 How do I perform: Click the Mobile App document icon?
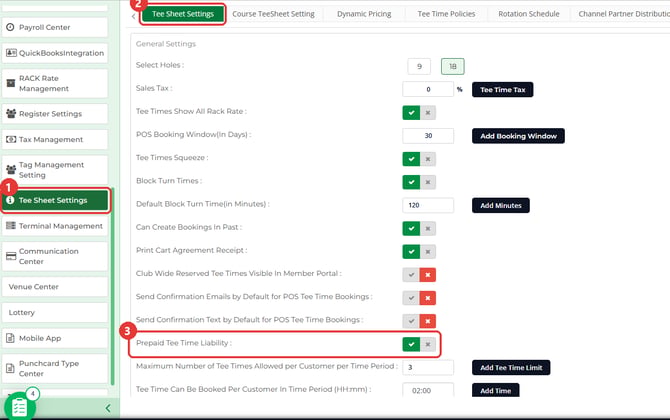tap(10, 338)
